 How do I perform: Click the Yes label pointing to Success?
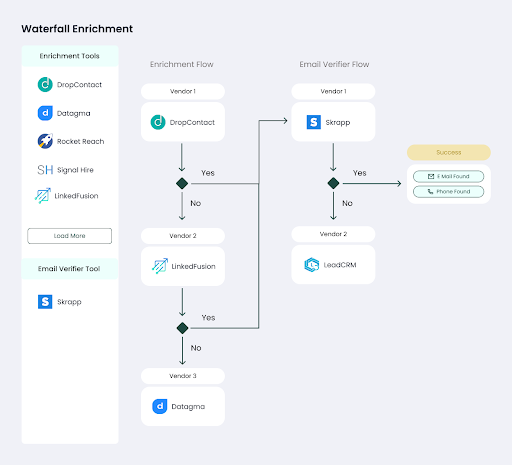click(360, 173)
